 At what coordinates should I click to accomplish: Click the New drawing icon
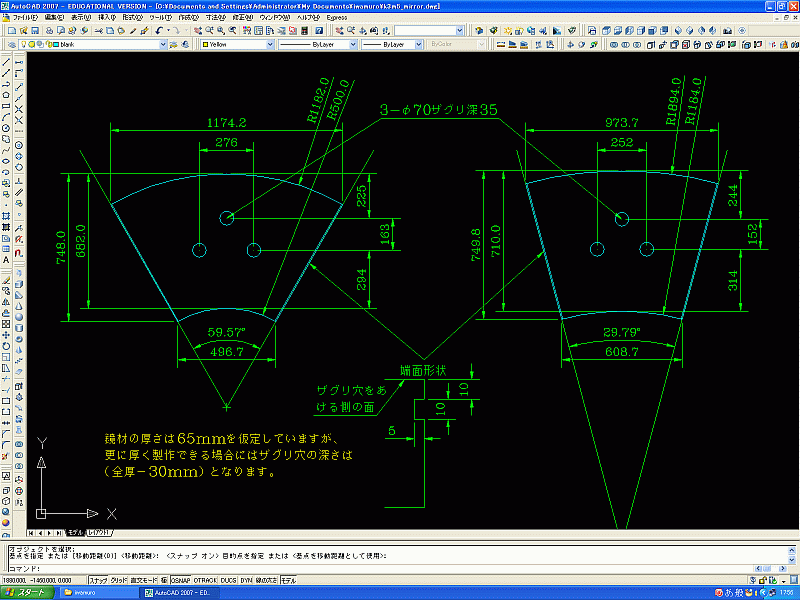[x=12, y=31]
